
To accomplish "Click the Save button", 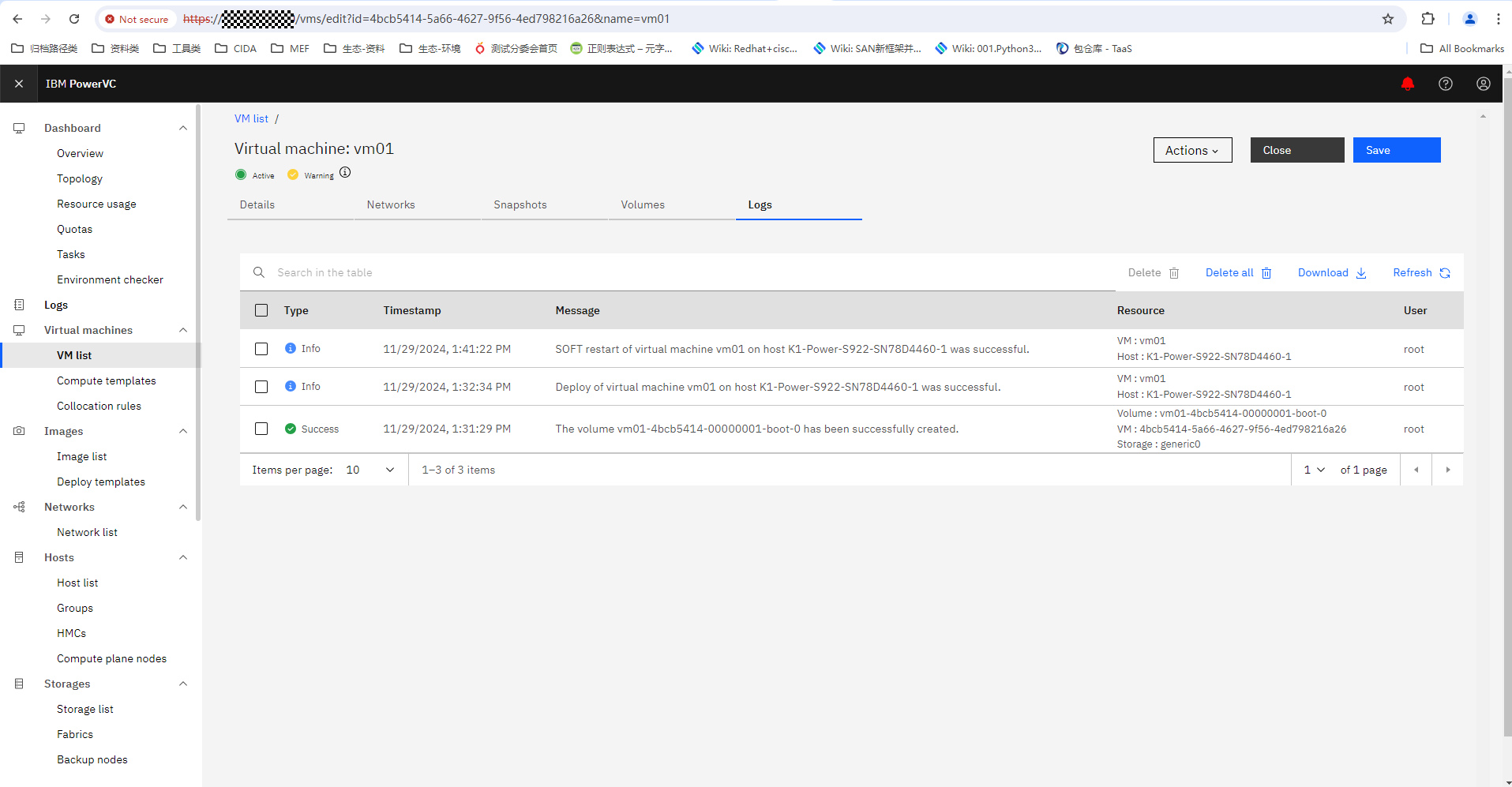I will (x=1397, y=150).
